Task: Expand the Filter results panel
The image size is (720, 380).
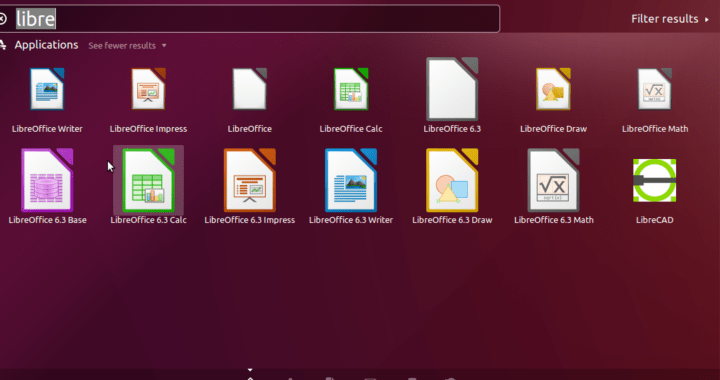Action: click(670, 19)
